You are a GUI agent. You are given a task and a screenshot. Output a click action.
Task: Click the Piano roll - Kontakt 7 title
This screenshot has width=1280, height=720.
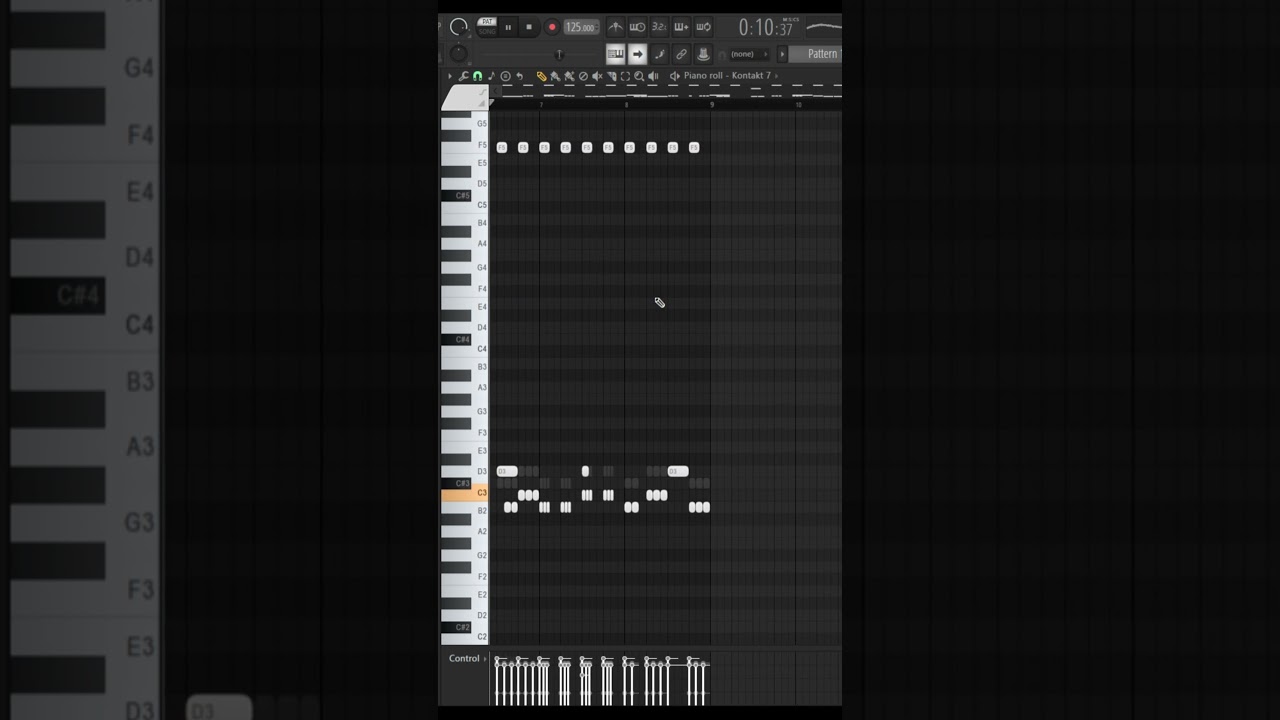[x=728, y=76]
